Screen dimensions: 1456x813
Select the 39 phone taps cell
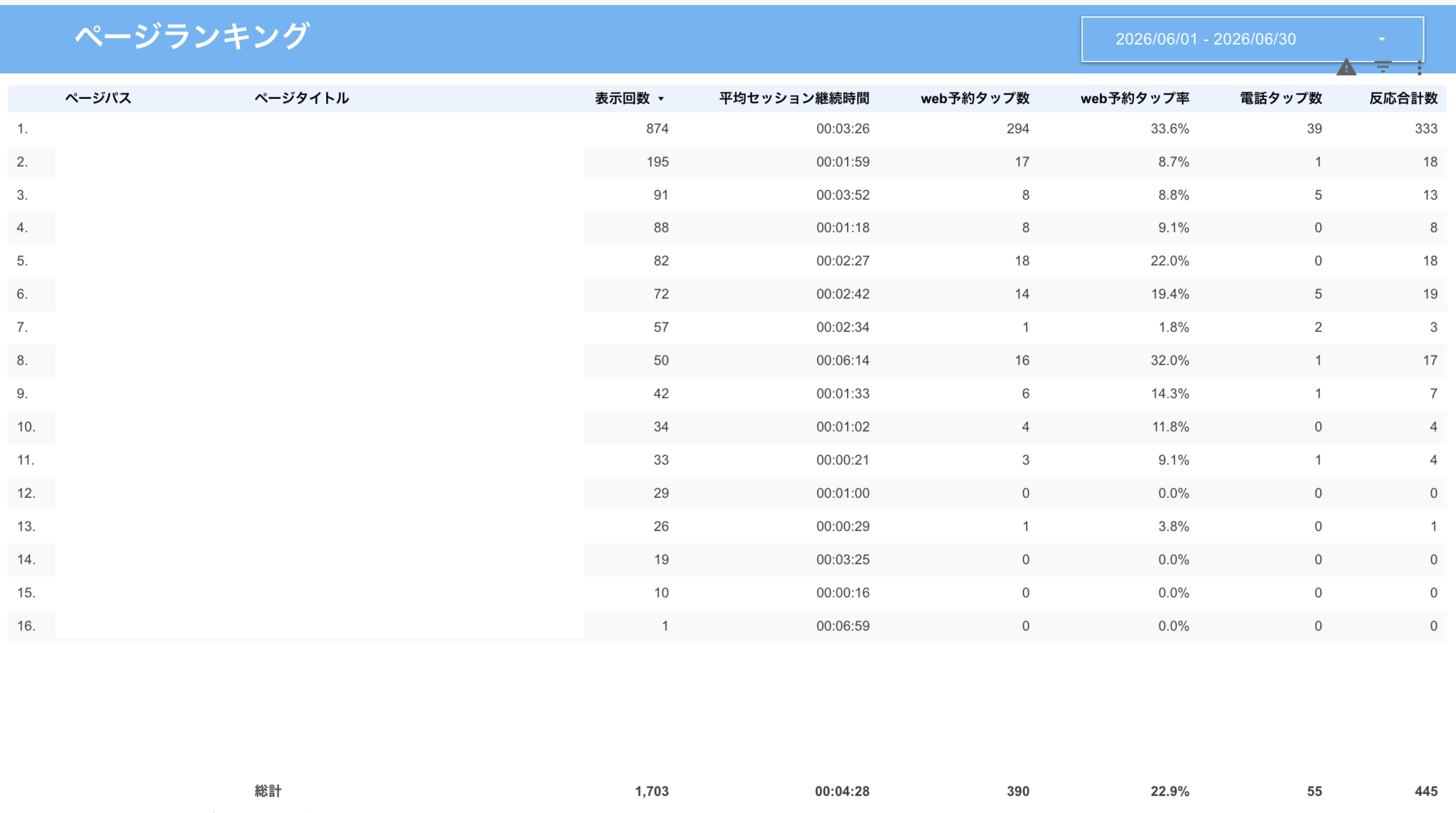pyautogui.click(x=1314, y=128)
